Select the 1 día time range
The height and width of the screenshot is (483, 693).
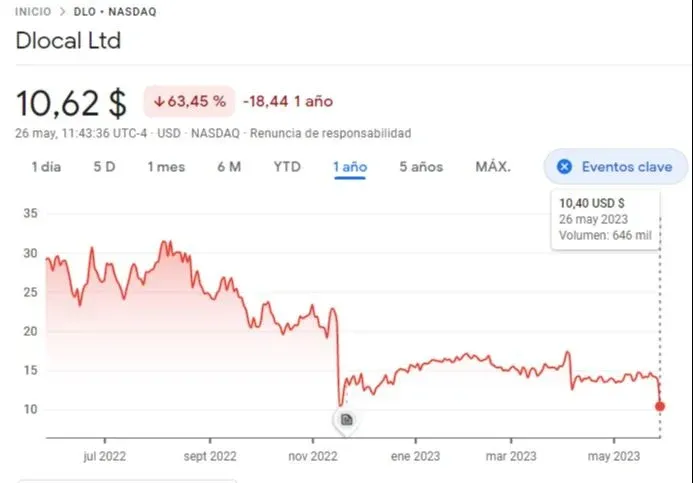click(x=46, y=167)
